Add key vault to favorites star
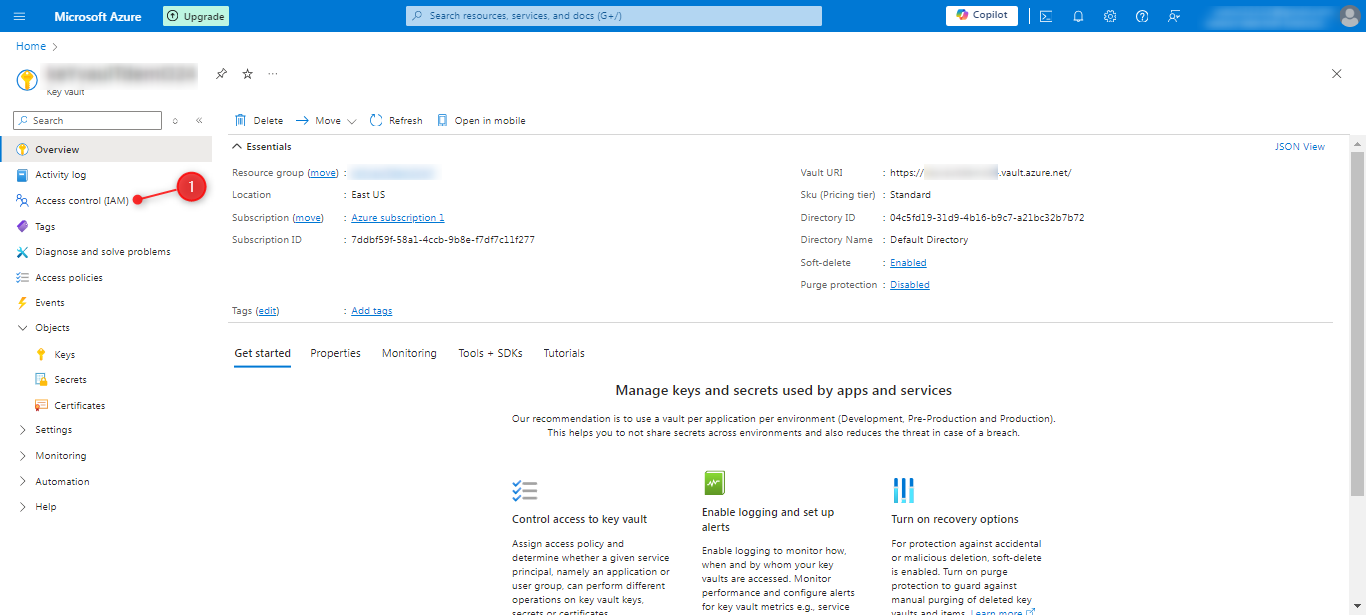The width and height of the screenshot is (1366, 615). 247,74
